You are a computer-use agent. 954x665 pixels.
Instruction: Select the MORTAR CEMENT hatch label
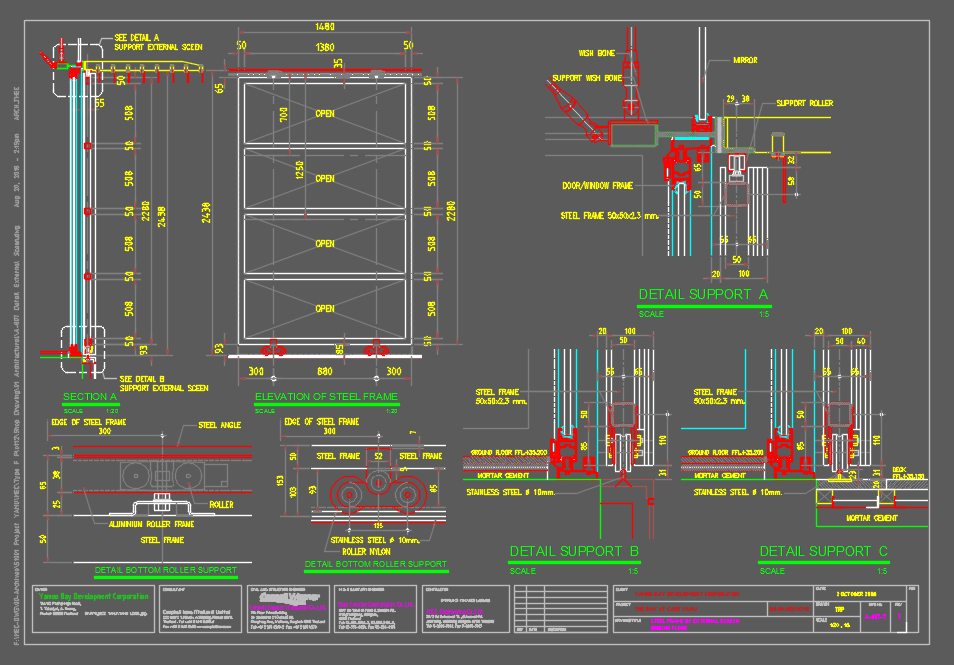coord(505,476)
